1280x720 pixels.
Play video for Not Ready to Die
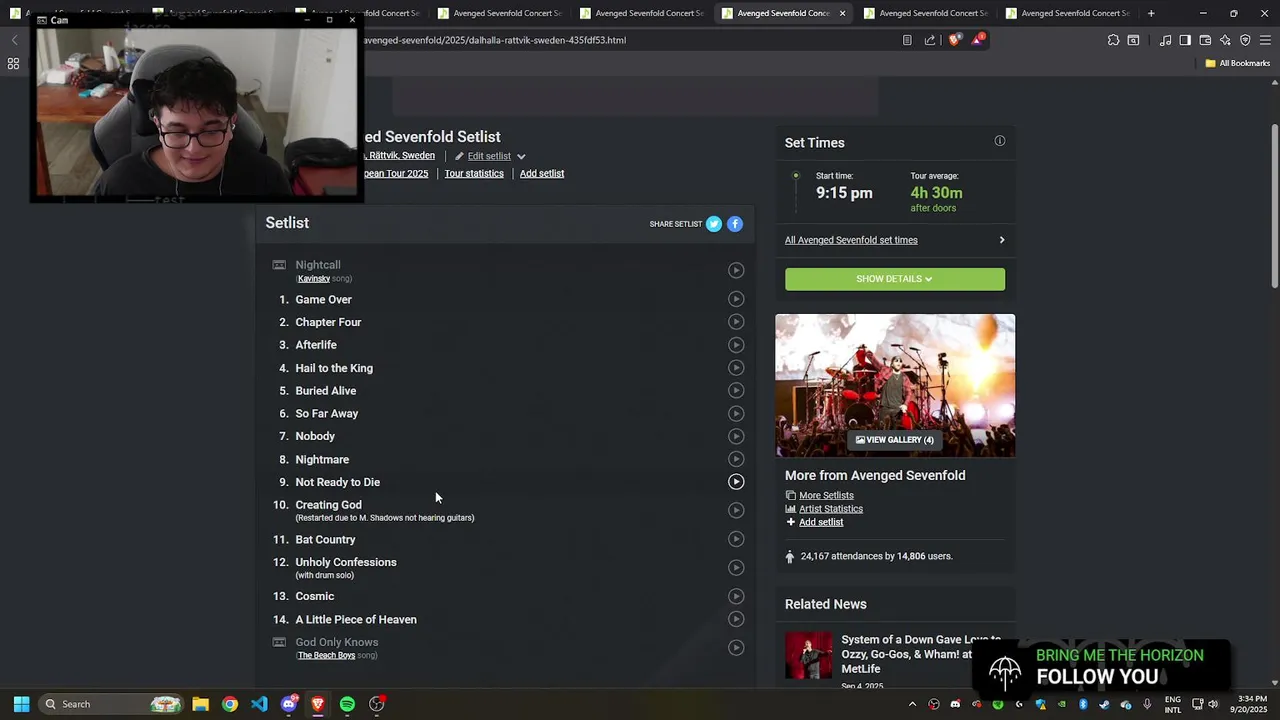736,482
